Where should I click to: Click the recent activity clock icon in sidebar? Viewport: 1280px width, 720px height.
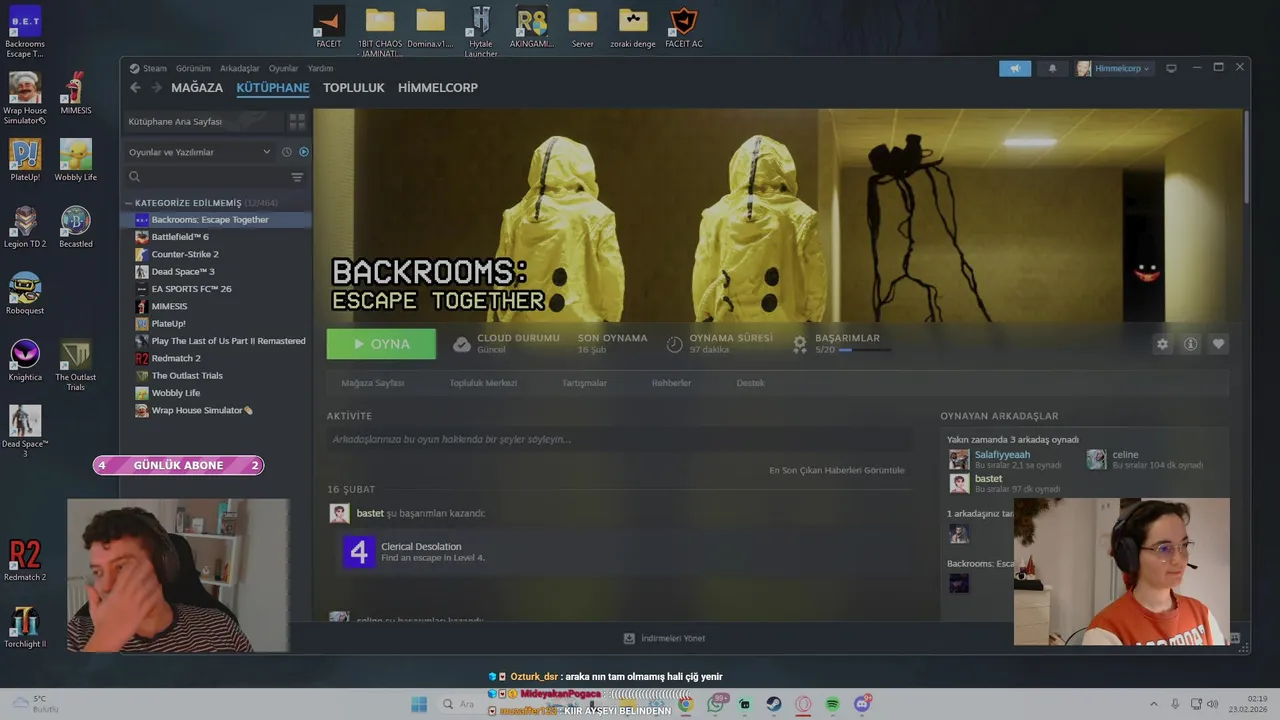pos(287,152)
